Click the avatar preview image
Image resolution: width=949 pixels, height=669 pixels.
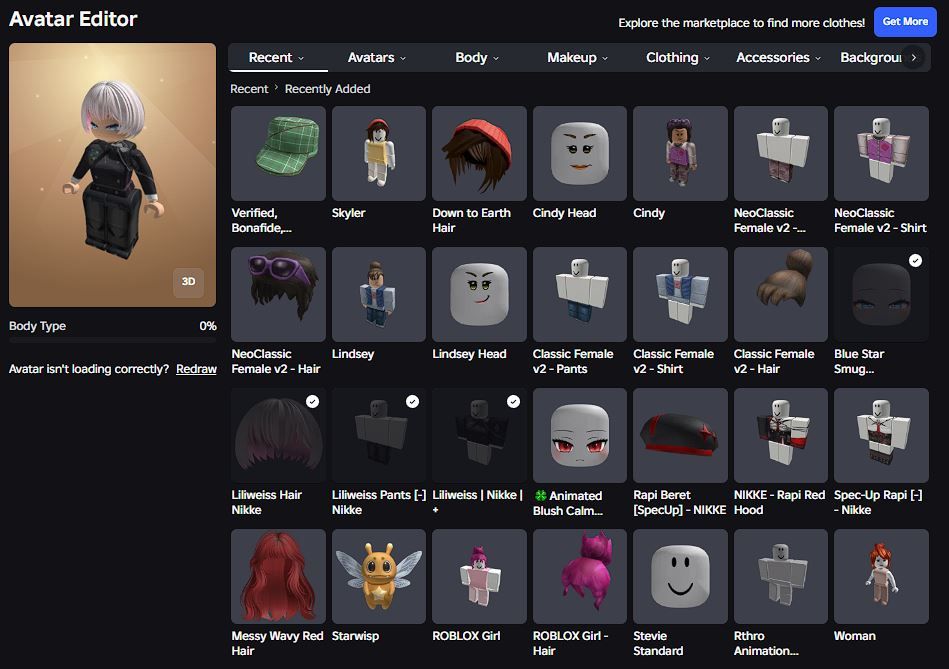pos(113,175)
